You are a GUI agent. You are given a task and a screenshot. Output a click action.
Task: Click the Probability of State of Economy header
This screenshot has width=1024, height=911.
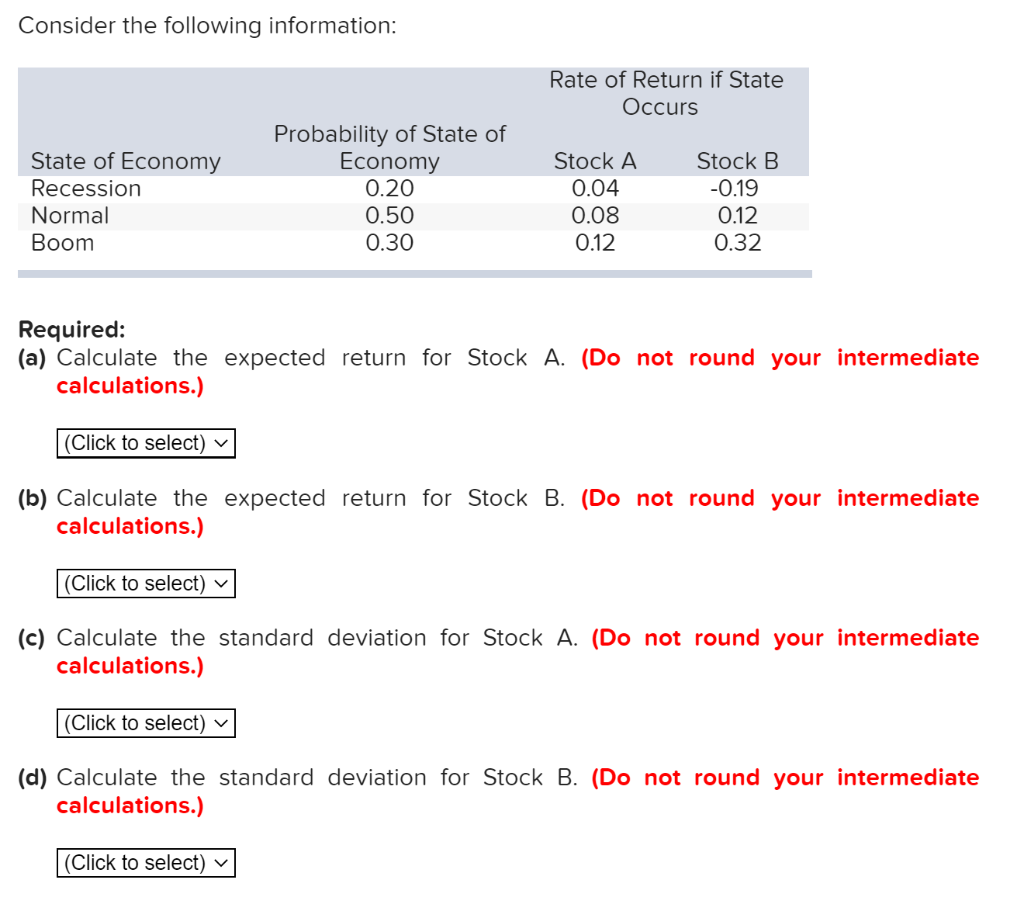390,147
